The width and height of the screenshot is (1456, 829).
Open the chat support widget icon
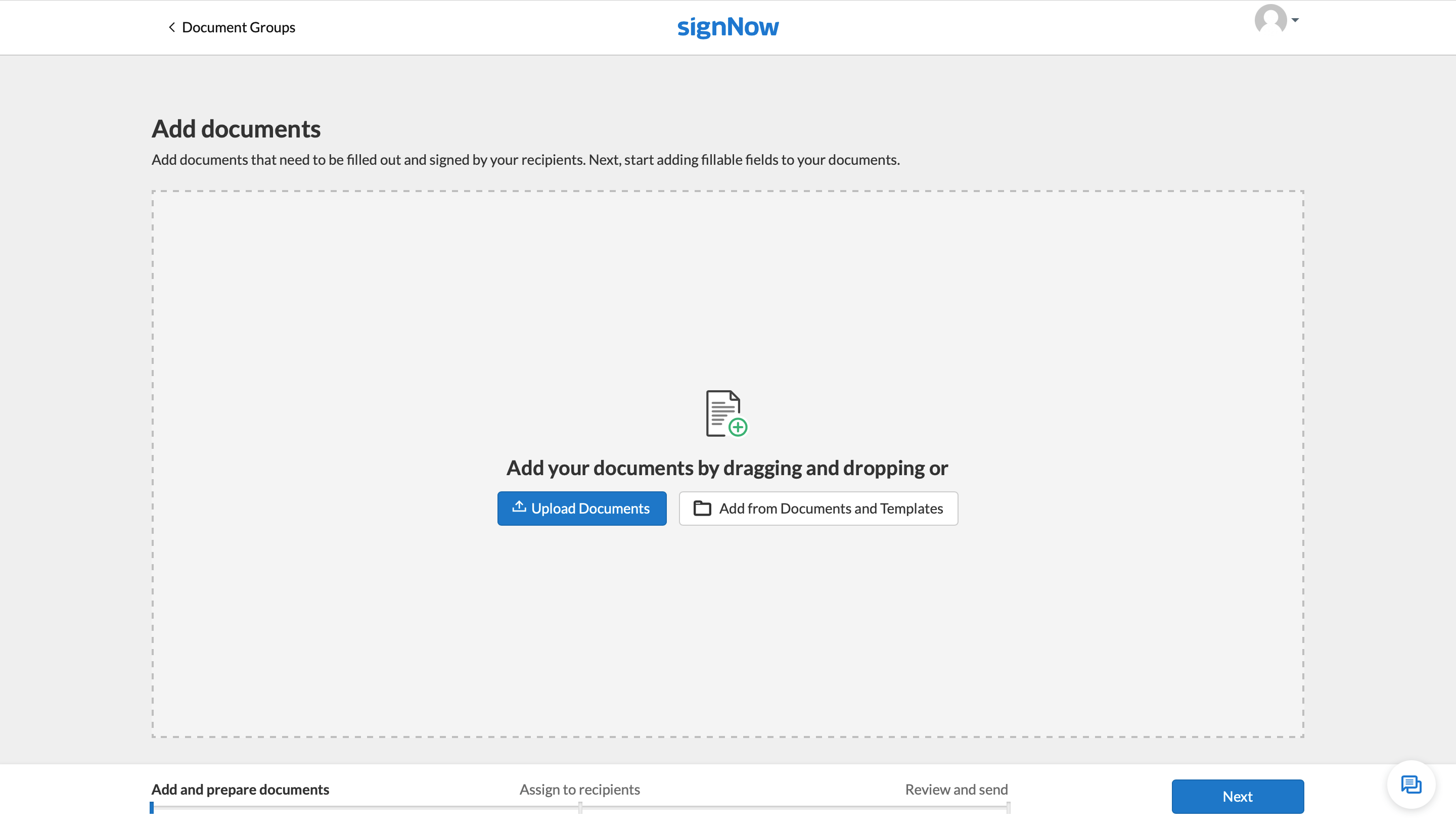[x=1410, y=785]
